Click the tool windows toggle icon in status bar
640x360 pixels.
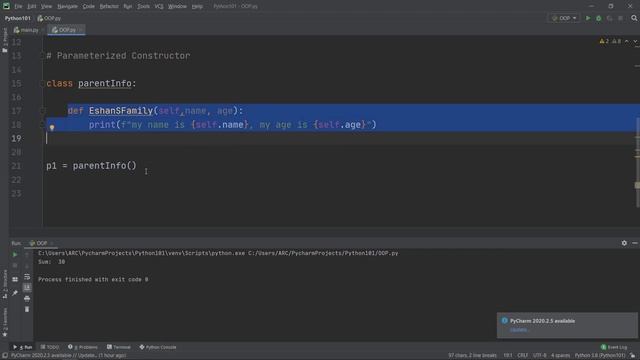(x=5, y=356)
